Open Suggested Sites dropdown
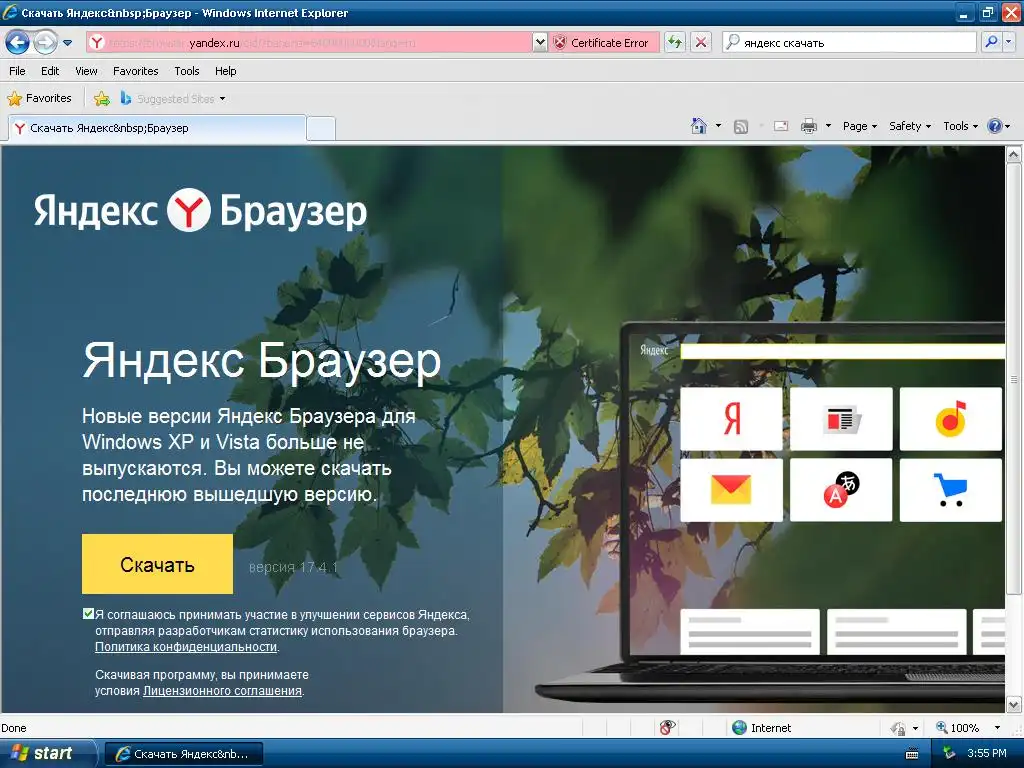 (173, 99)
